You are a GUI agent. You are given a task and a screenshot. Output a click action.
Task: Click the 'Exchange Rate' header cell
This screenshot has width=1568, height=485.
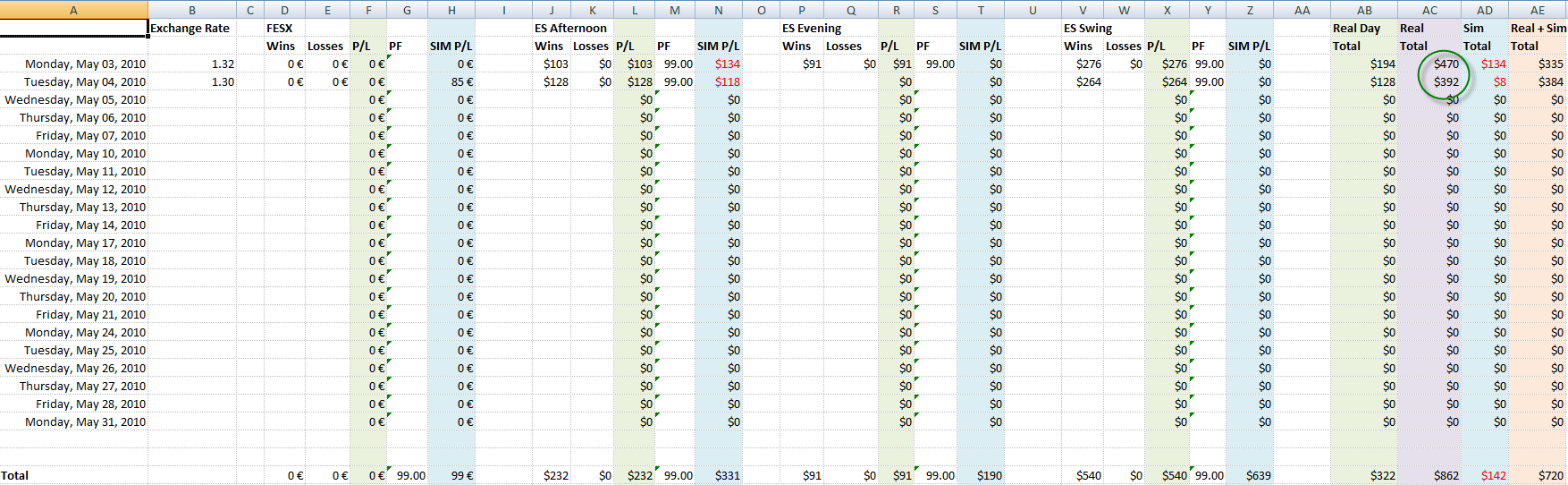192,28
